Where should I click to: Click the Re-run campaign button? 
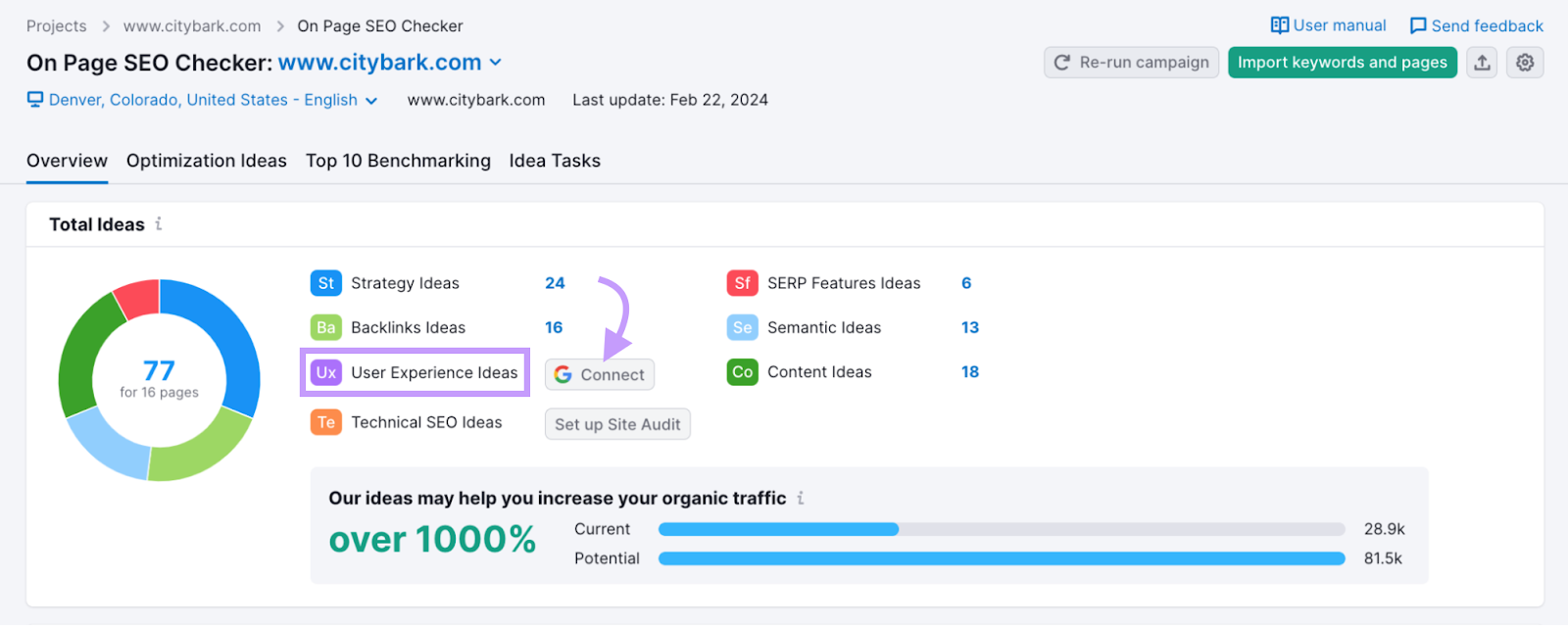point(1132,63)
